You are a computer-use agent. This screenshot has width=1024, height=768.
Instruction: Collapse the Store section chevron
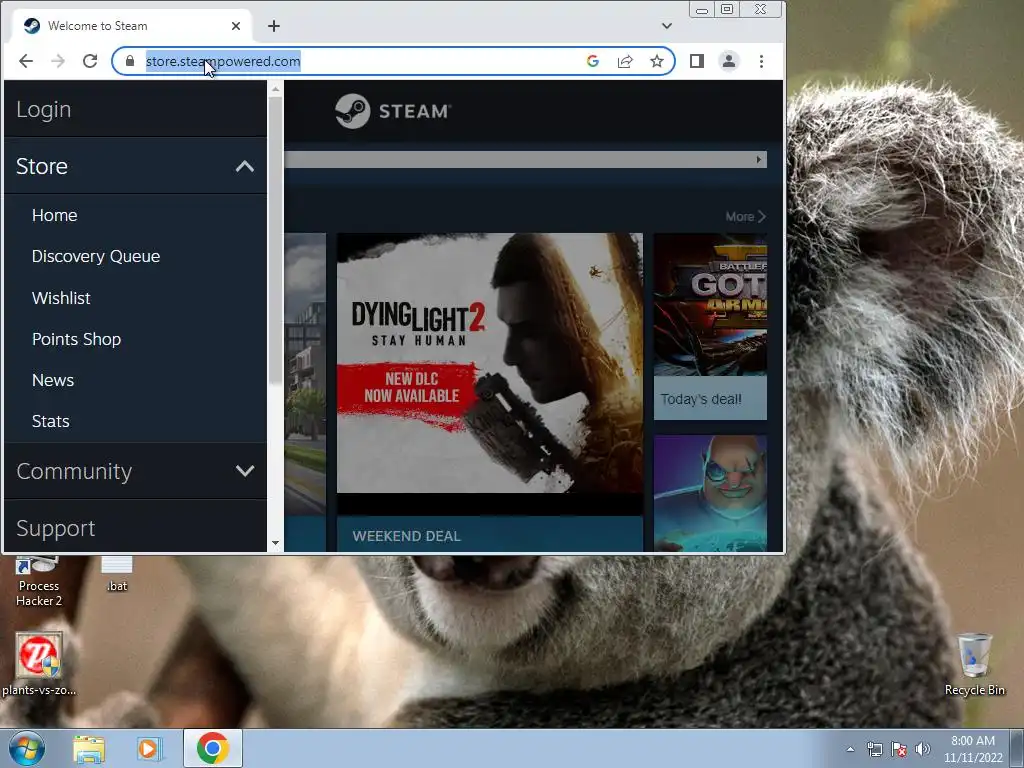[245, 167]
